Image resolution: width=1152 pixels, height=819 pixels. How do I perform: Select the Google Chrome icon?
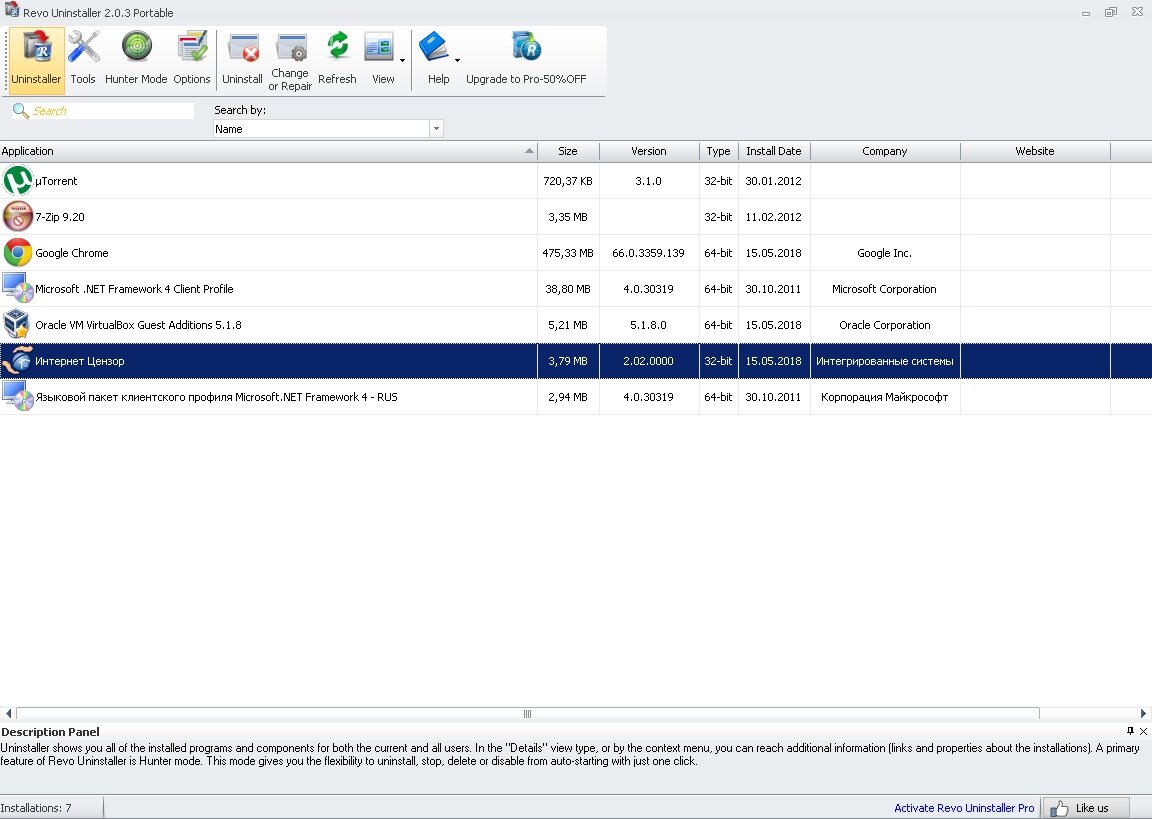click(x=18, y=253)
